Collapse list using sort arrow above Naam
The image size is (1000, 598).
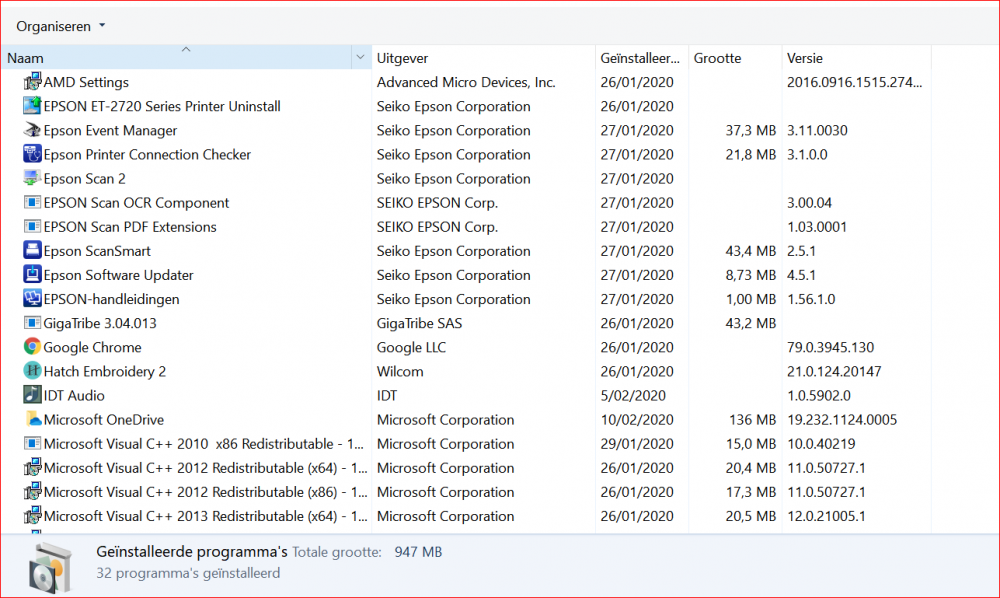(x=186, y=48)
